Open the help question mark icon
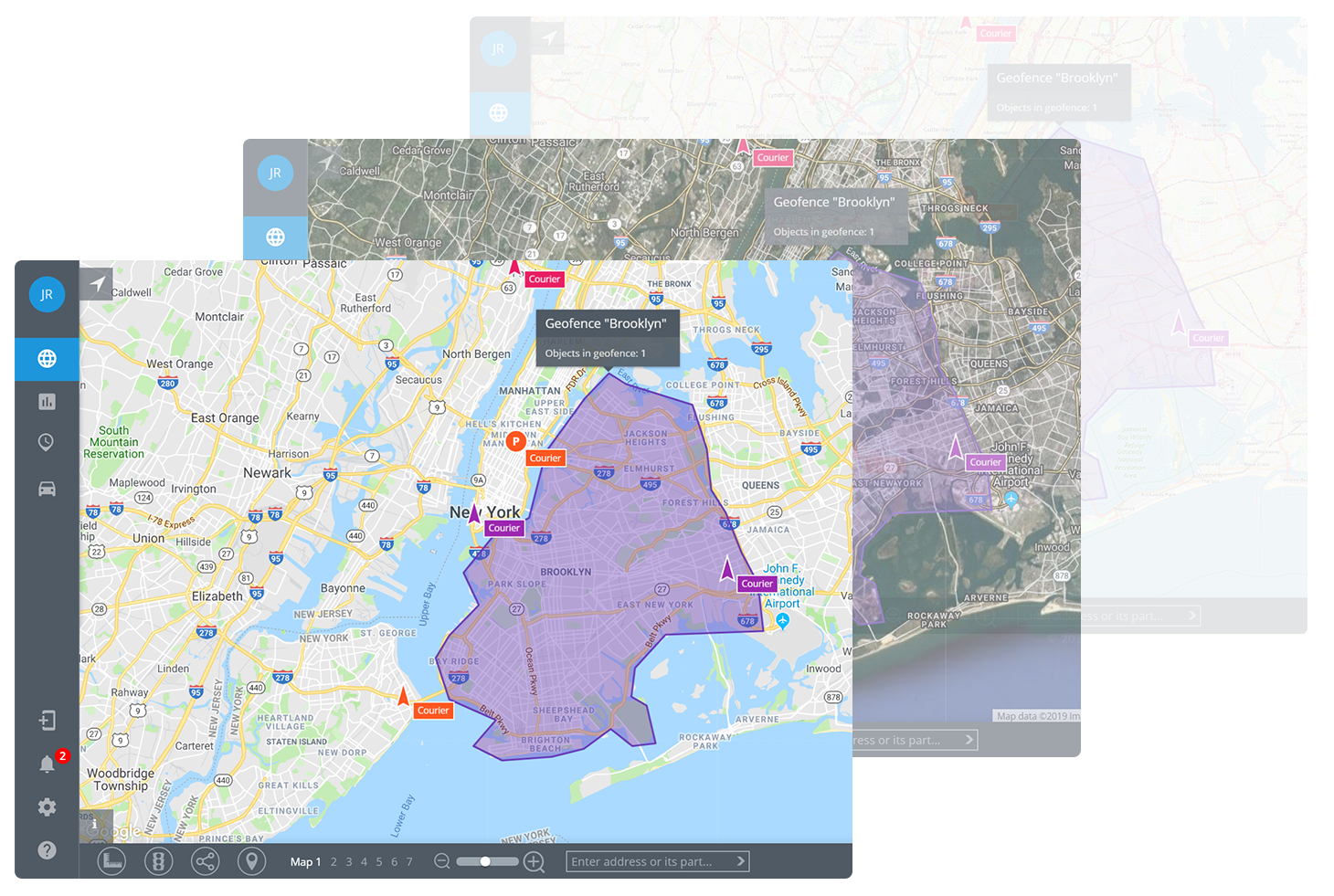This screenshot has width=1334, height=896. (47, 850)
